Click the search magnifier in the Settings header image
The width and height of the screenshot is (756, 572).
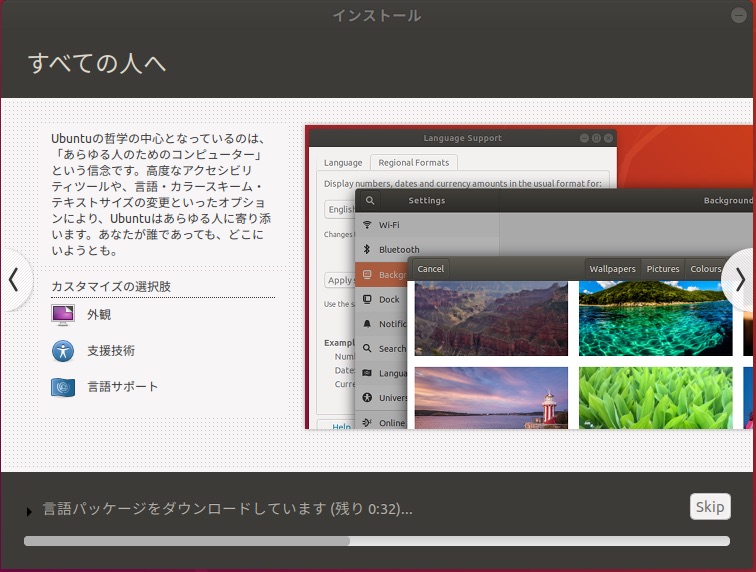click(x=370, y=200)
